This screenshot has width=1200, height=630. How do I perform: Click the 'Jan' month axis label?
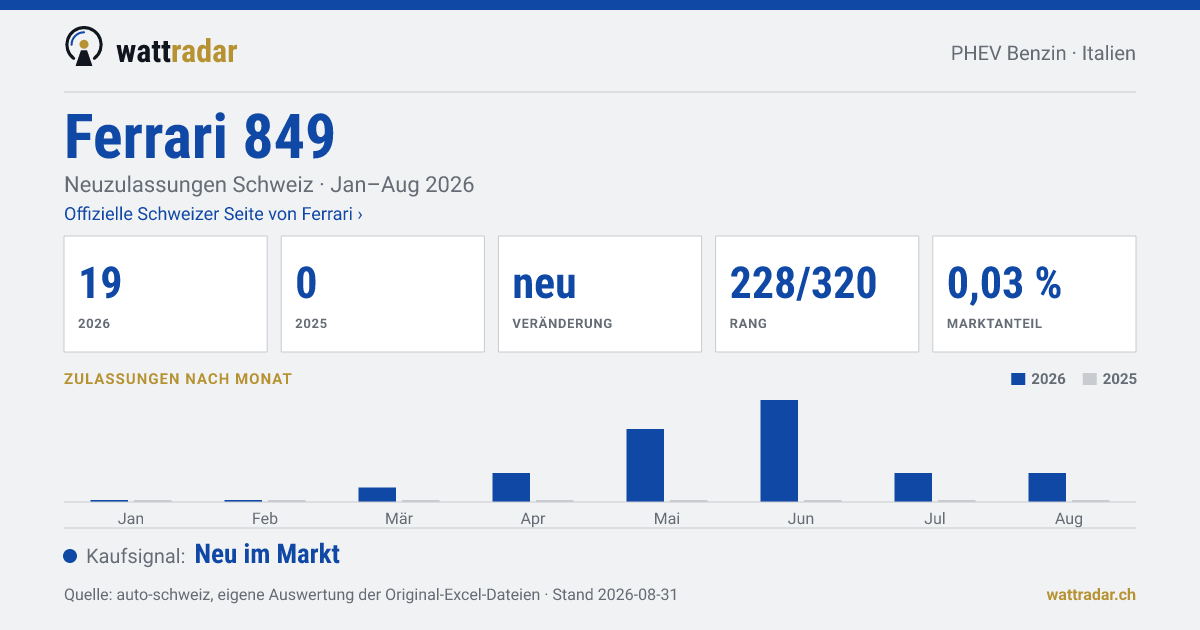[131, 518]
